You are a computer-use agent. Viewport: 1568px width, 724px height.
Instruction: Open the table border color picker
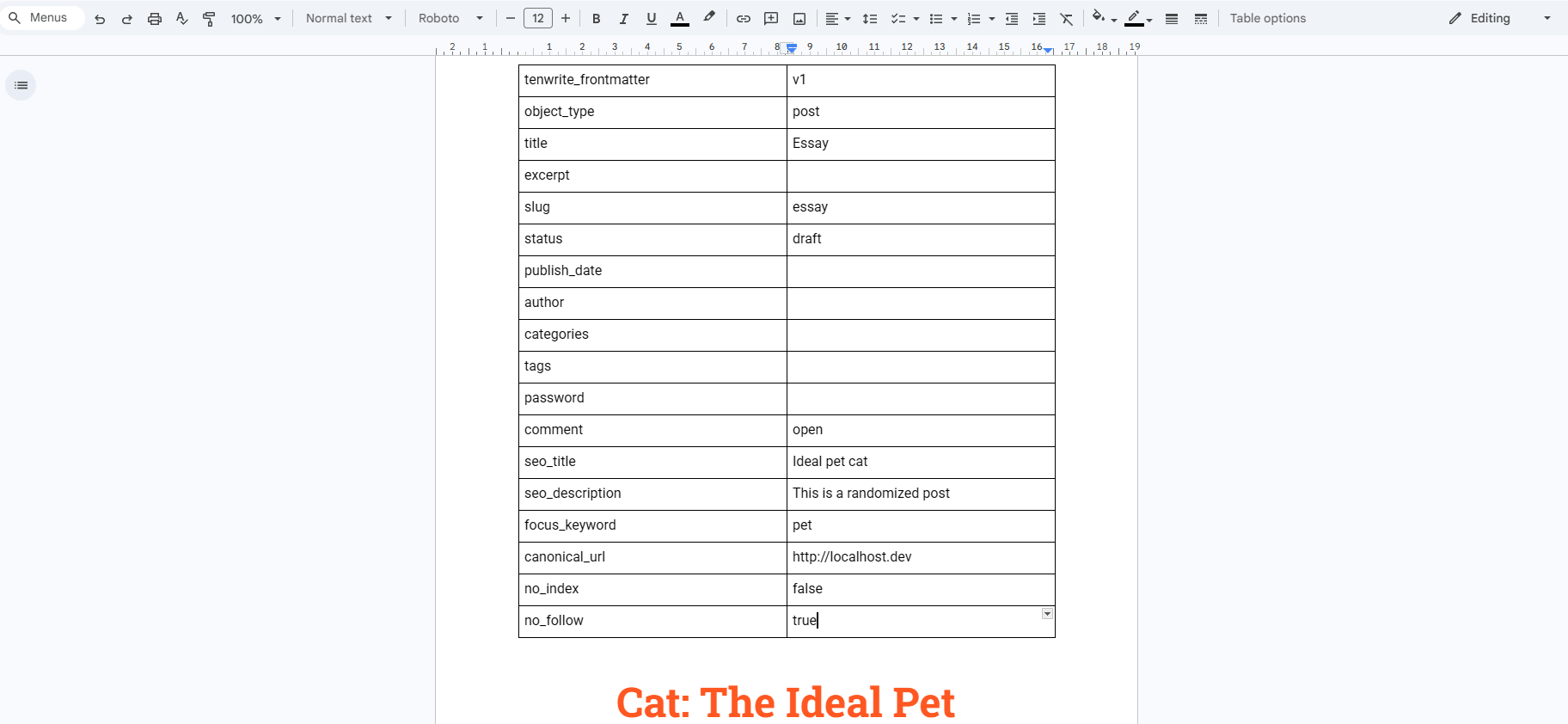click(1139, 18)
